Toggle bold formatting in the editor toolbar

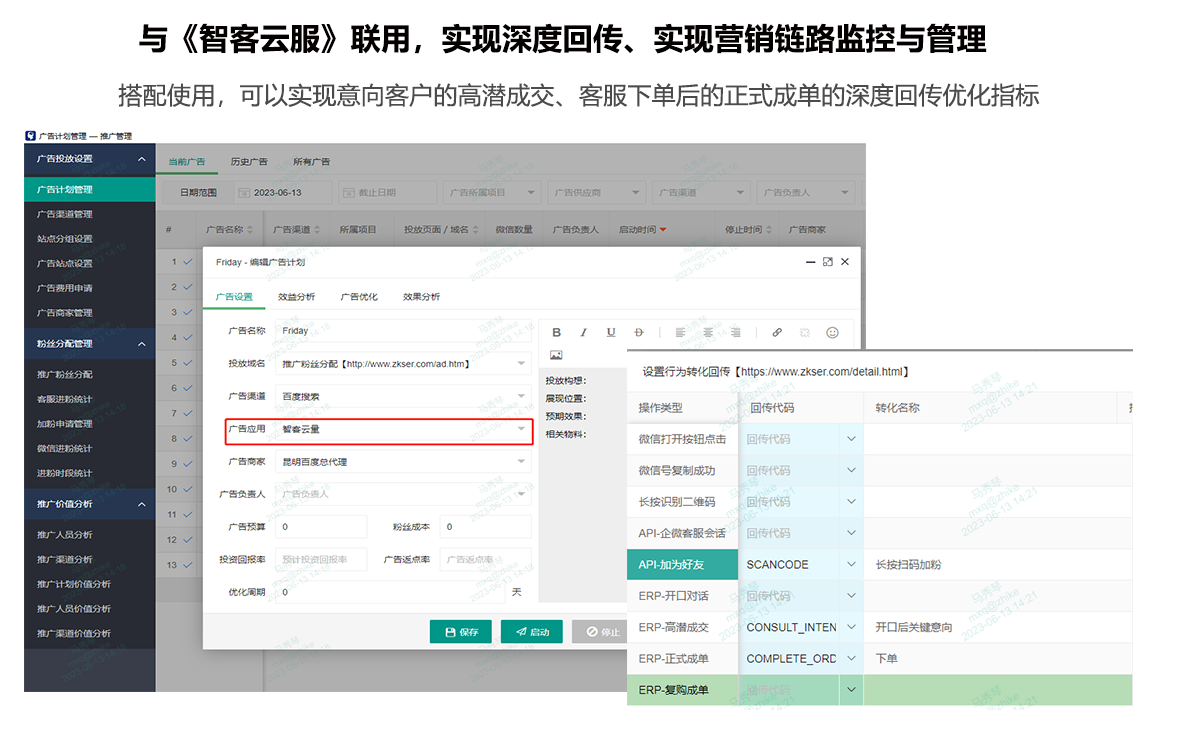557,333
